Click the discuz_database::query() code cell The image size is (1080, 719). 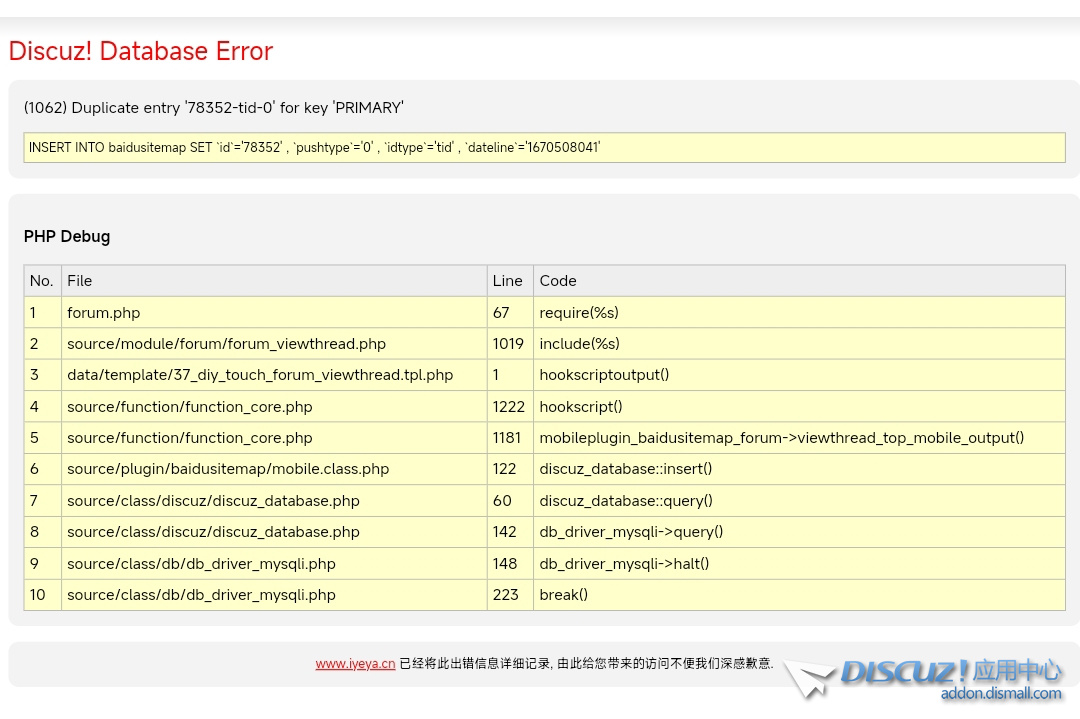(x=799, y=501)
